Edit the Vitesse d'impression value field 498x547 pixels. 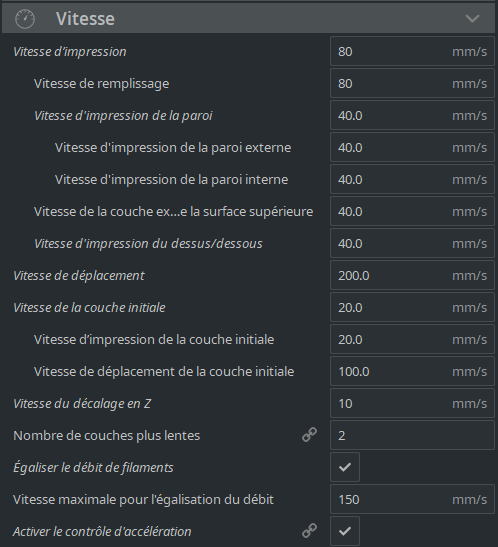(x=412, y=51)
